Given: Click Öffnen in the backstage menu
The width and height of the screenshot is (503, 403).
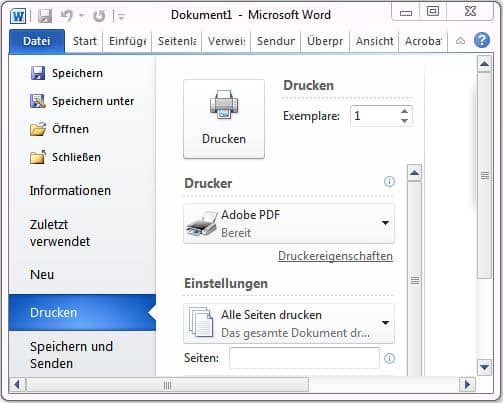Looking at the screenshot, I should tap(60, 129).
